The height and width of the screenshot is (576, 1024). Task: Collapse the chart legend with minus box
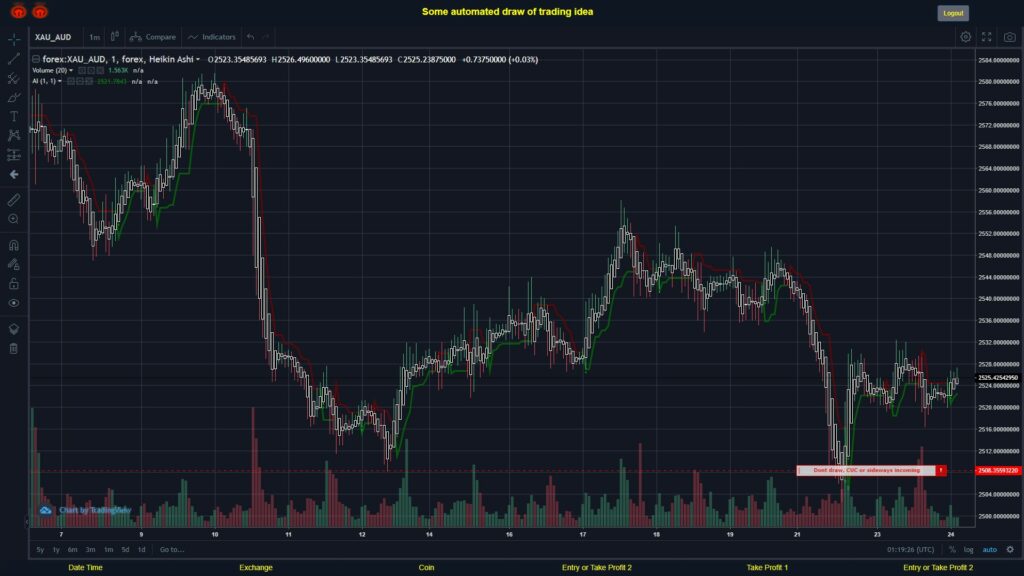(x=36, y=59)
